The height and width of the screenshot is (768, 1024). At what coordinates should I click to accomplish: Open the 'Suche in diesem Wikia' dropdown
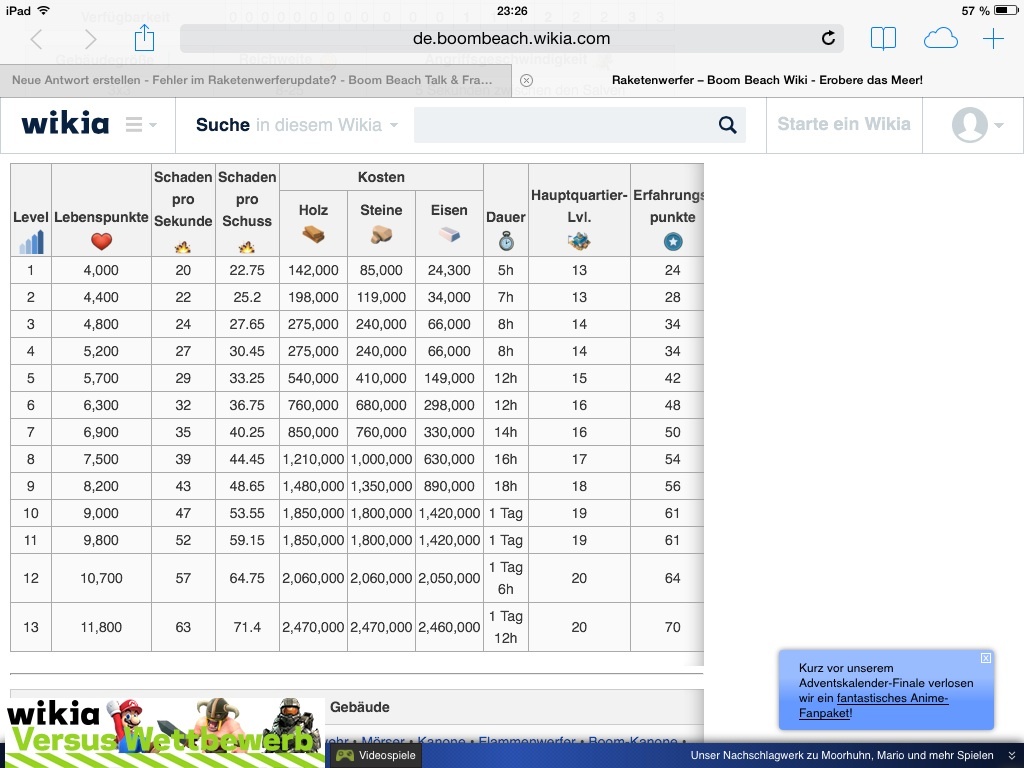297,125
